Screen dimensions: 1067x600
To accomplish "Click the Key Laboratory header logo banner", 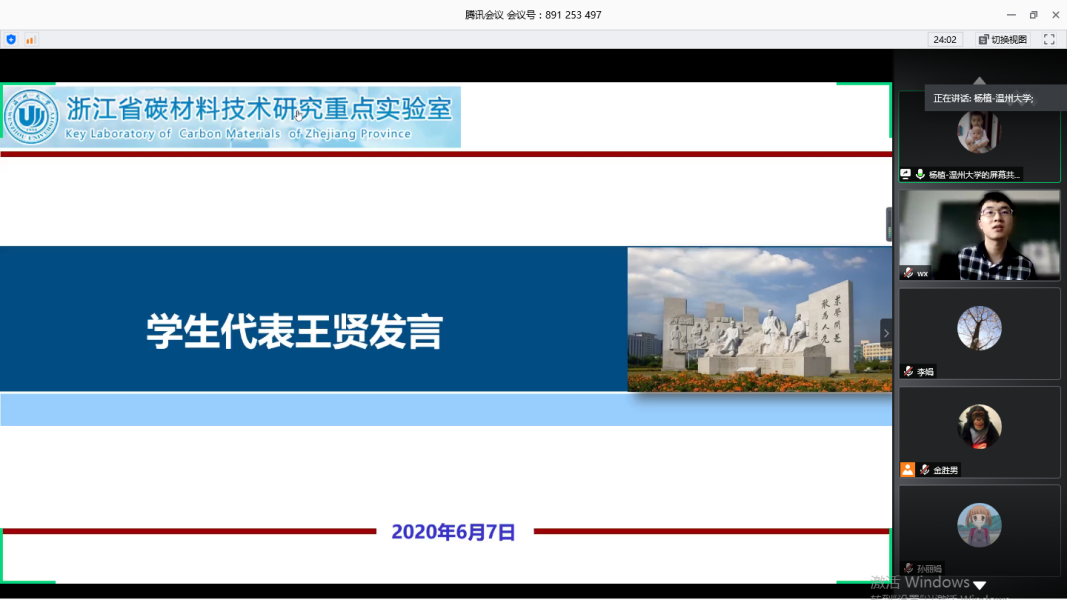I will pos(231,117).
